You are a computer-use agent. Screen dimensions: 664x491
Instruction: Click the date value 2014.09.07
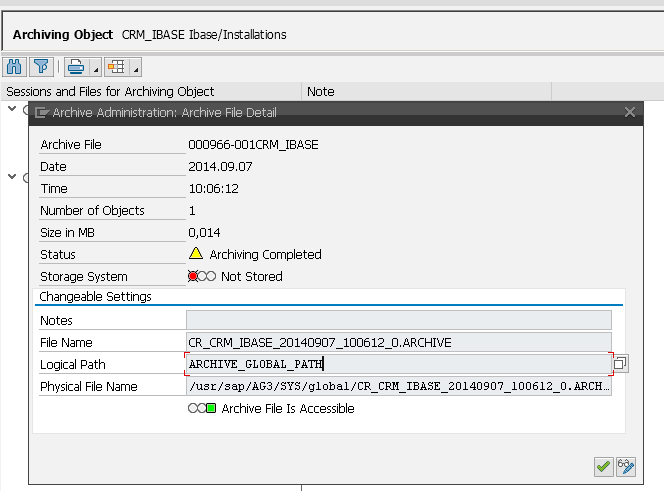[220, 166]
